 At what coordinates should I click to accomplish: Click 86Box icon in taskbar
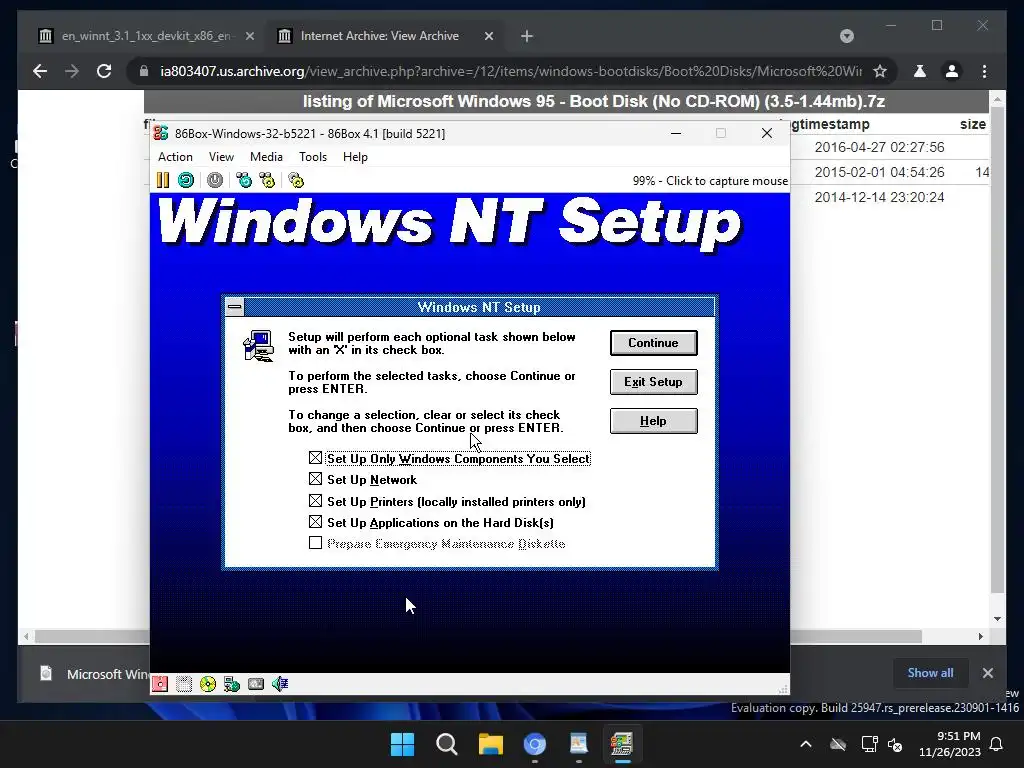click(622, 744)
